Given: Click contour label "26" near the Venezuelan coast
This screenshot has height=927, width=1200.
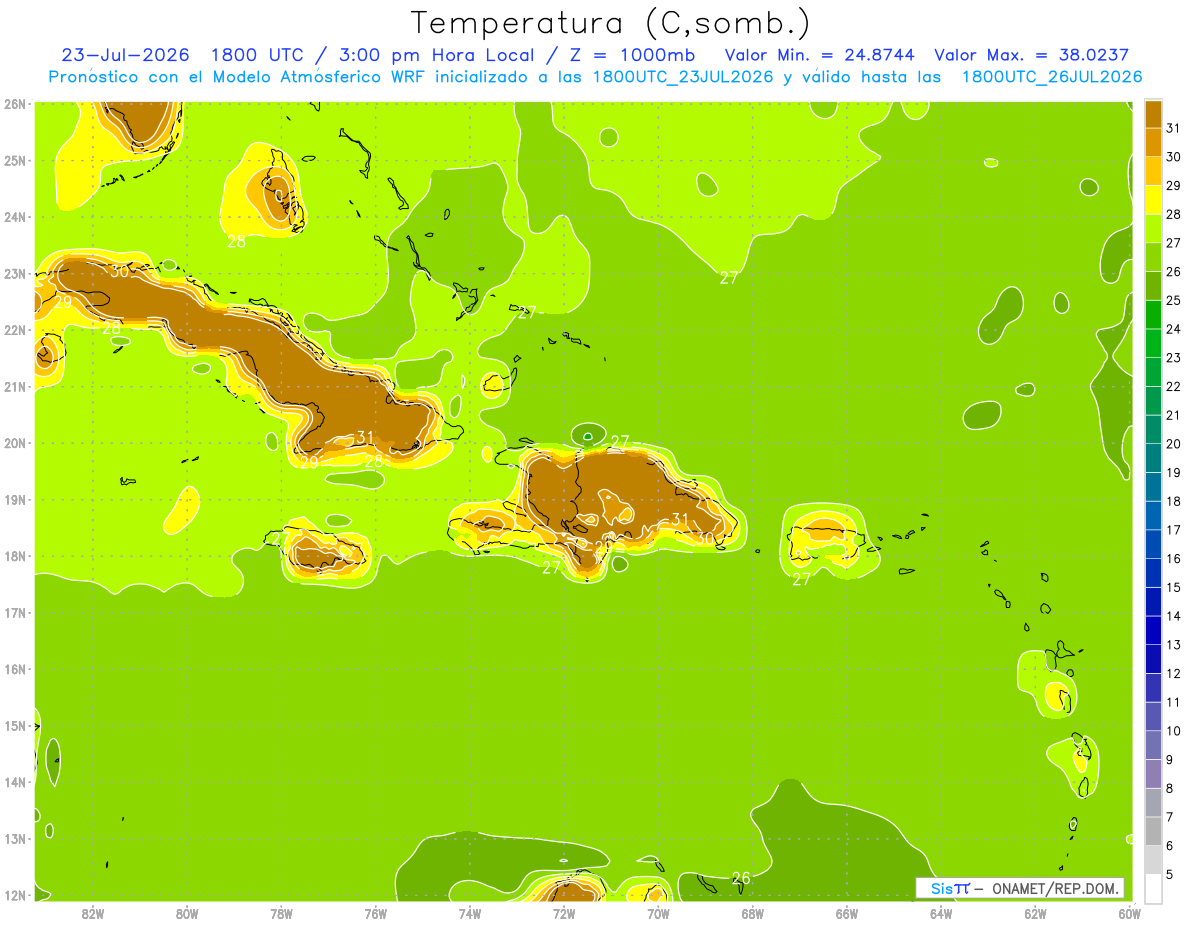Looking at the screenshot, I should (x=741, y=878).
